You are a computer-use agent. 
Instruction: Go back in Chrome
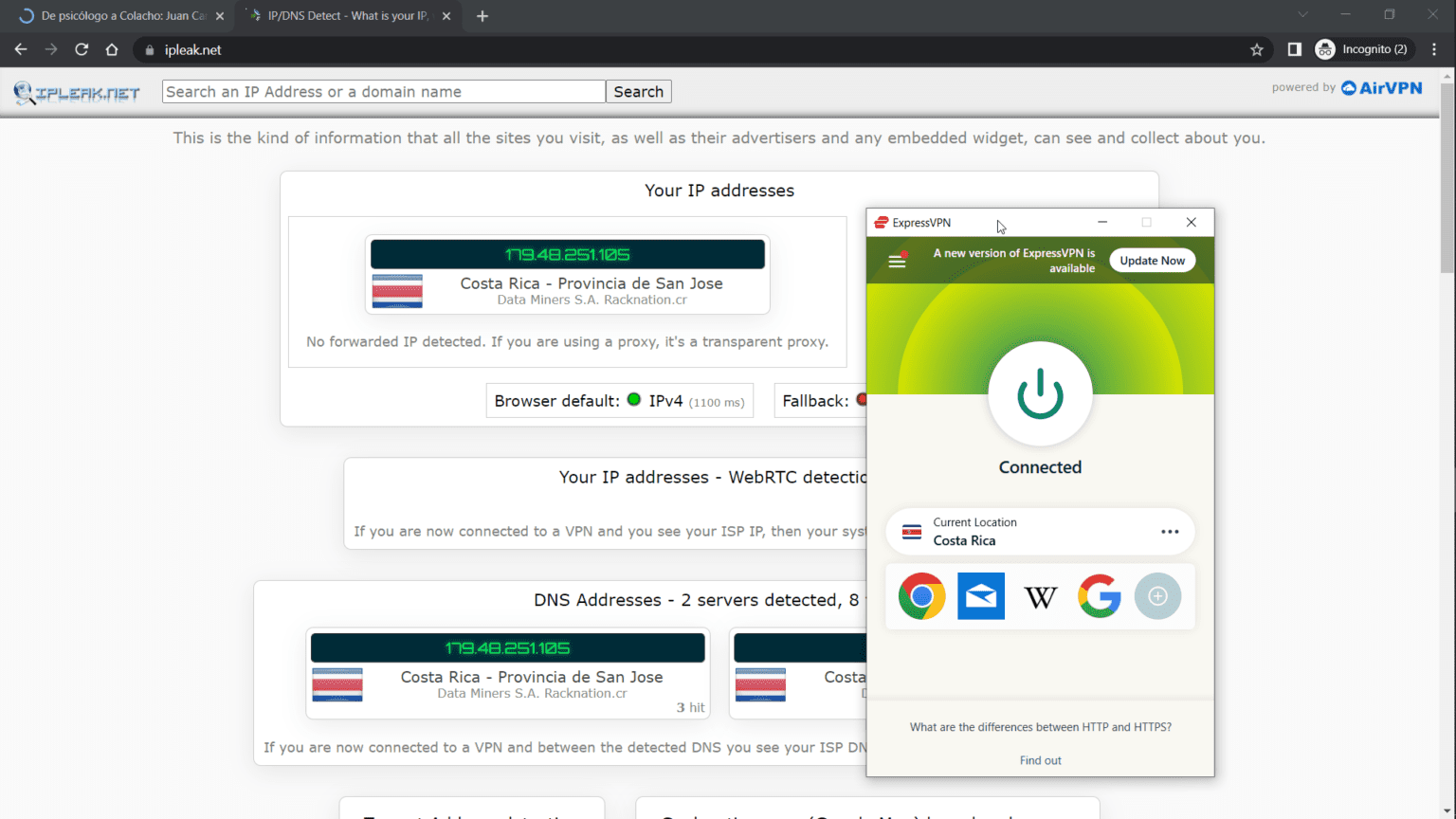coord(21,49)
